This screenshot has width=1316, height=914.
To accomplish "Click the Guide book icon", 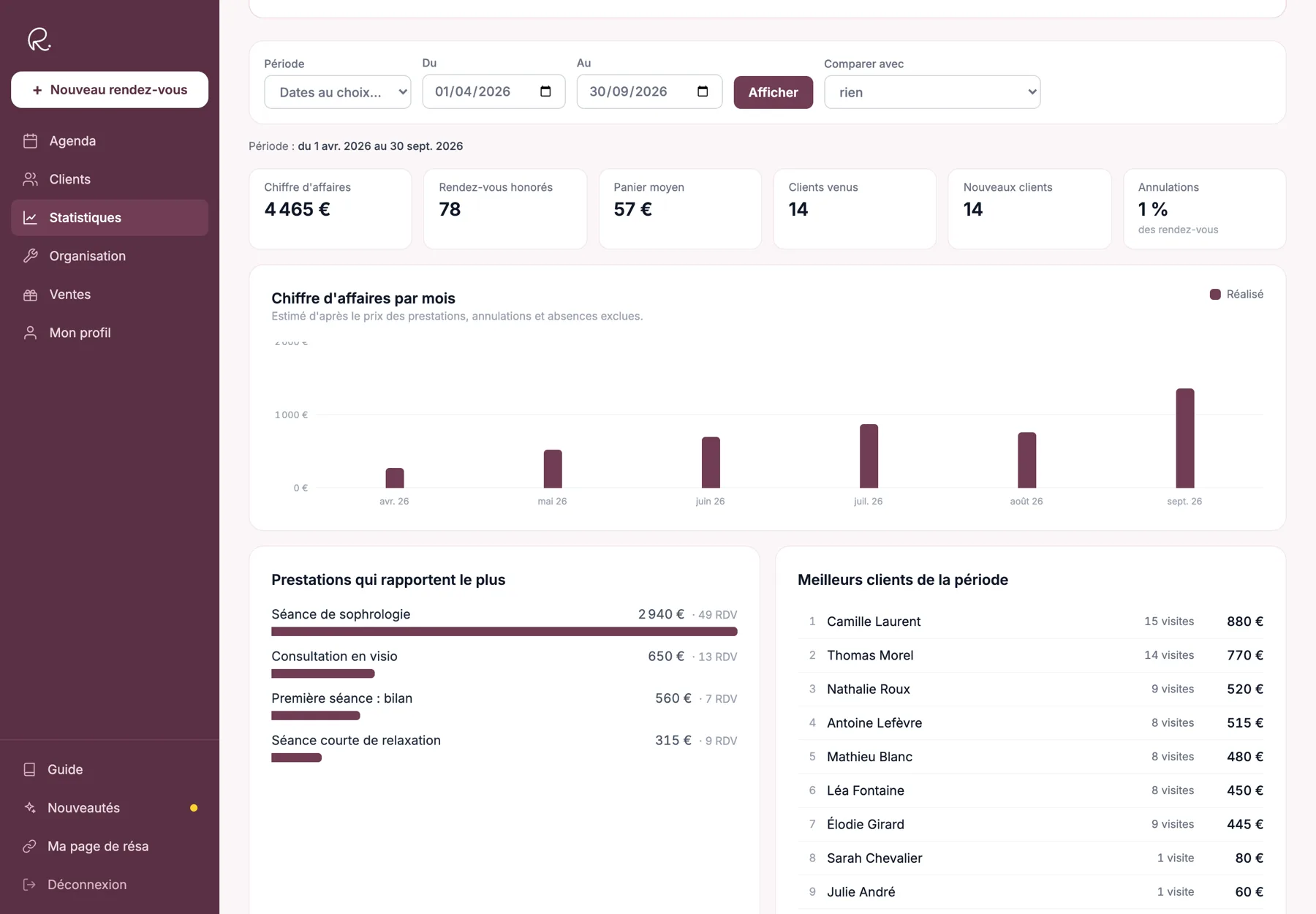I will coord(29,769).
